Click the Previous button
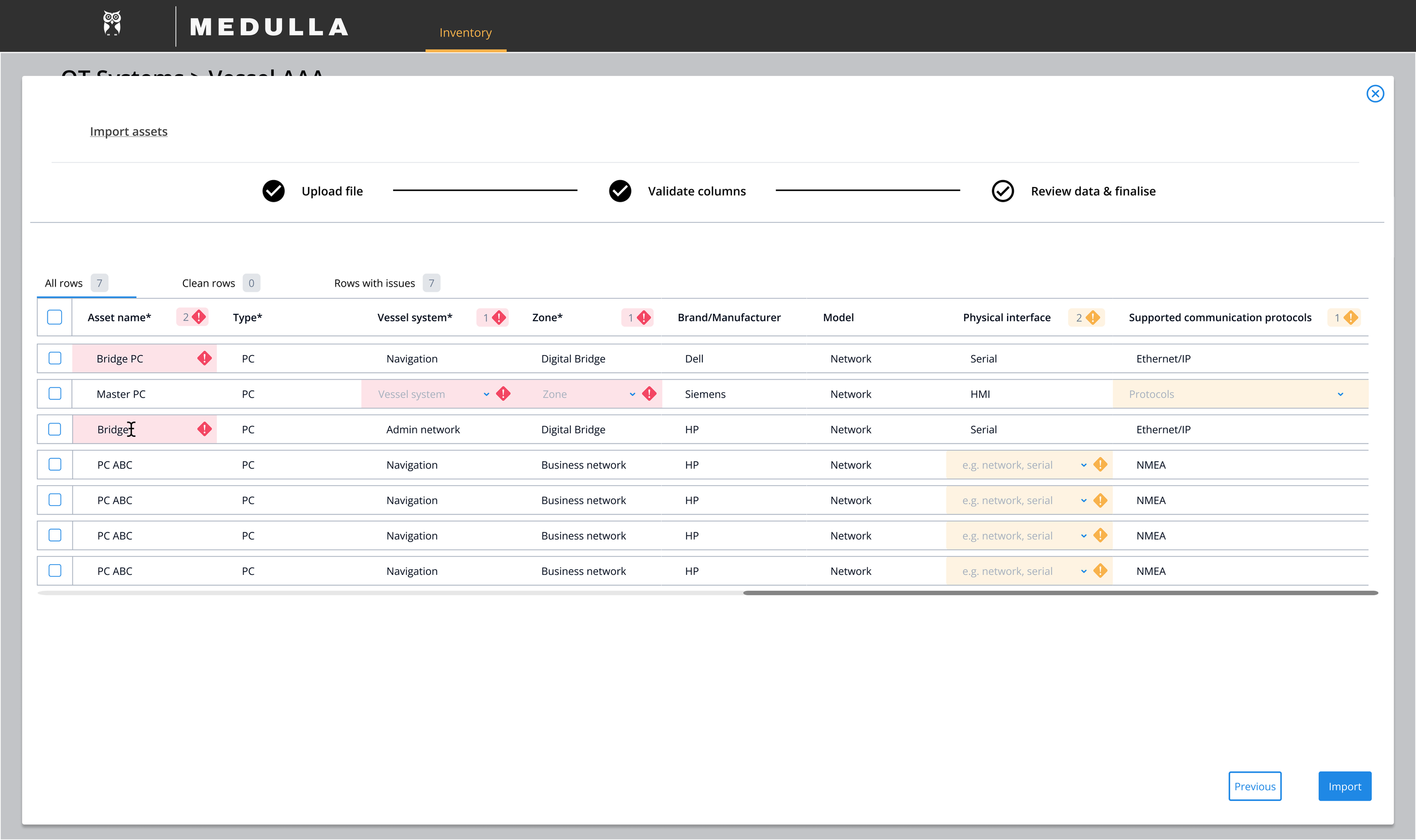The image size is (1416, 840). point(1255,786)
